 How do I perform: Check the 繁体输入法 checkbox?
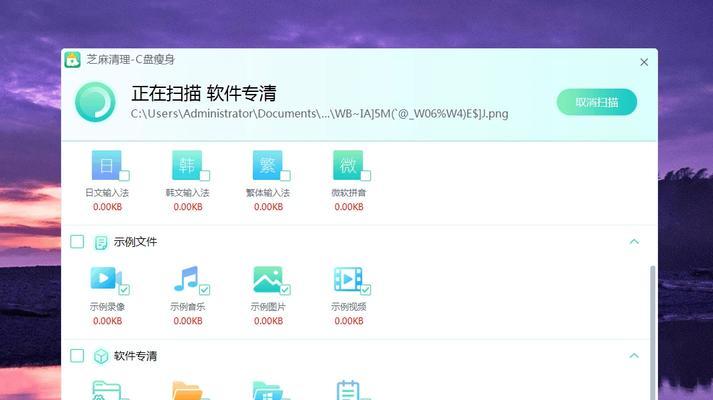click(285, 175)
